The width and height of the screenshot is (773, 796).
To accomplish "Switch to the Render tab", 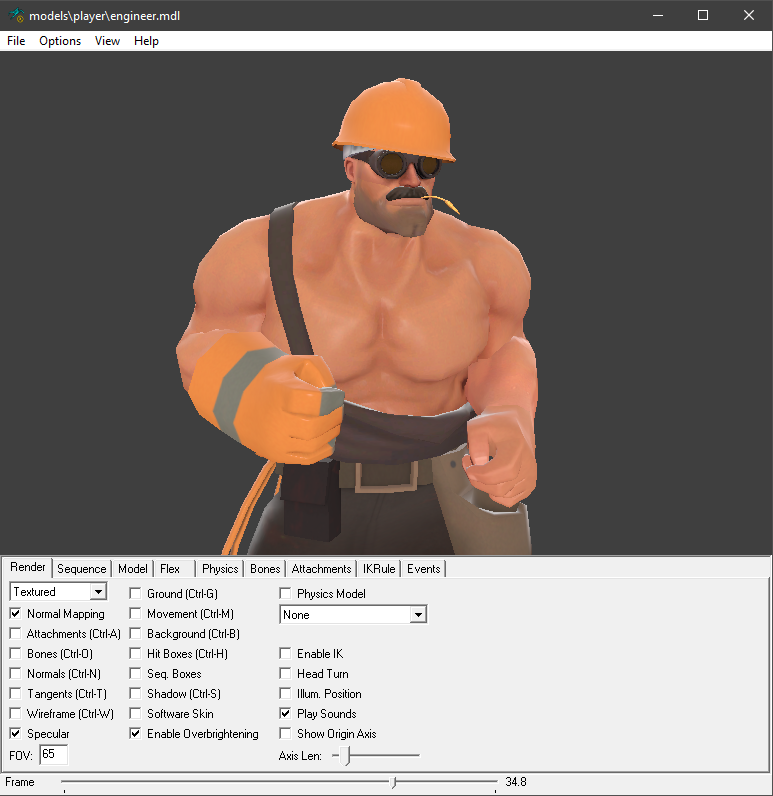I will [28, 567].
